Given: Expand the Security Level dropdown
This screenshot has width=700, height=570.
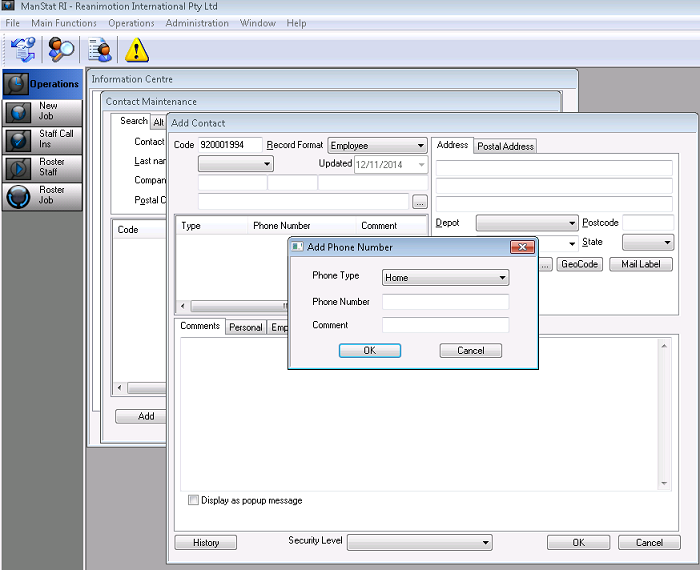Looking at the screenshot, I should pyautogui.click(x=419, y=542).
